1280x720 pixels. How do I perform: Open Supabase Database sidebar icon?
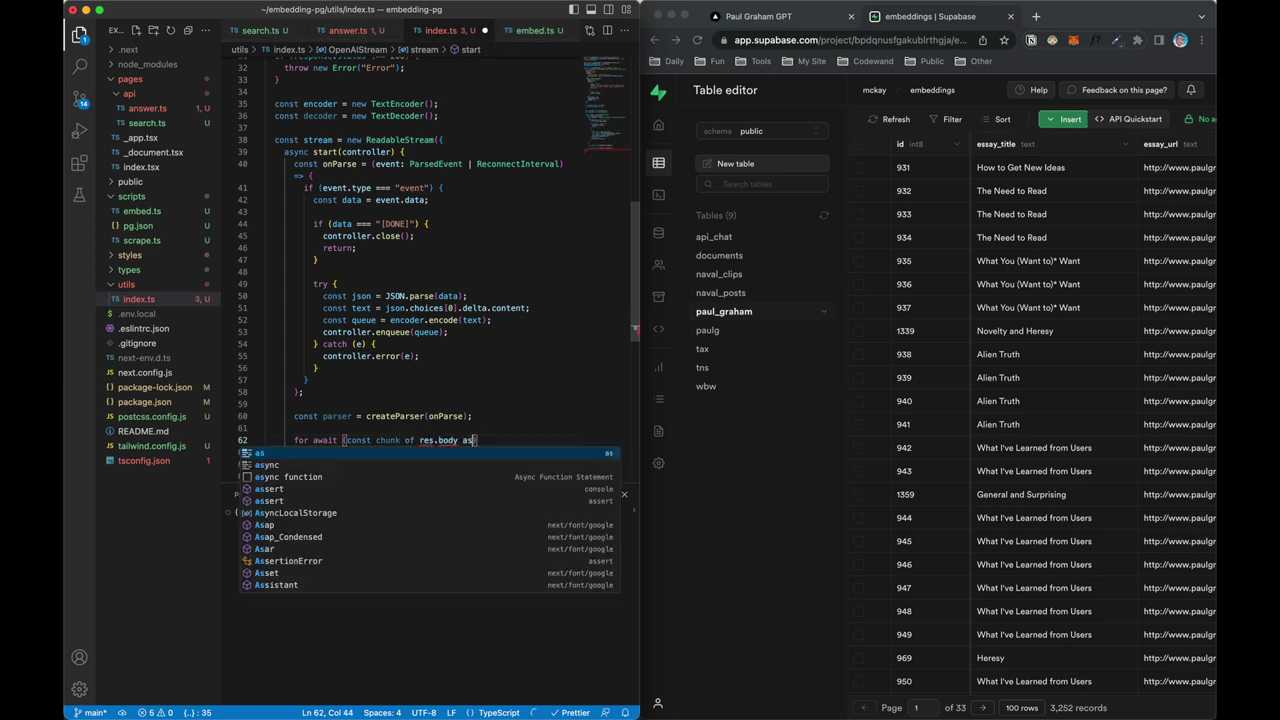pyautogui.click(x=658, y=233)
